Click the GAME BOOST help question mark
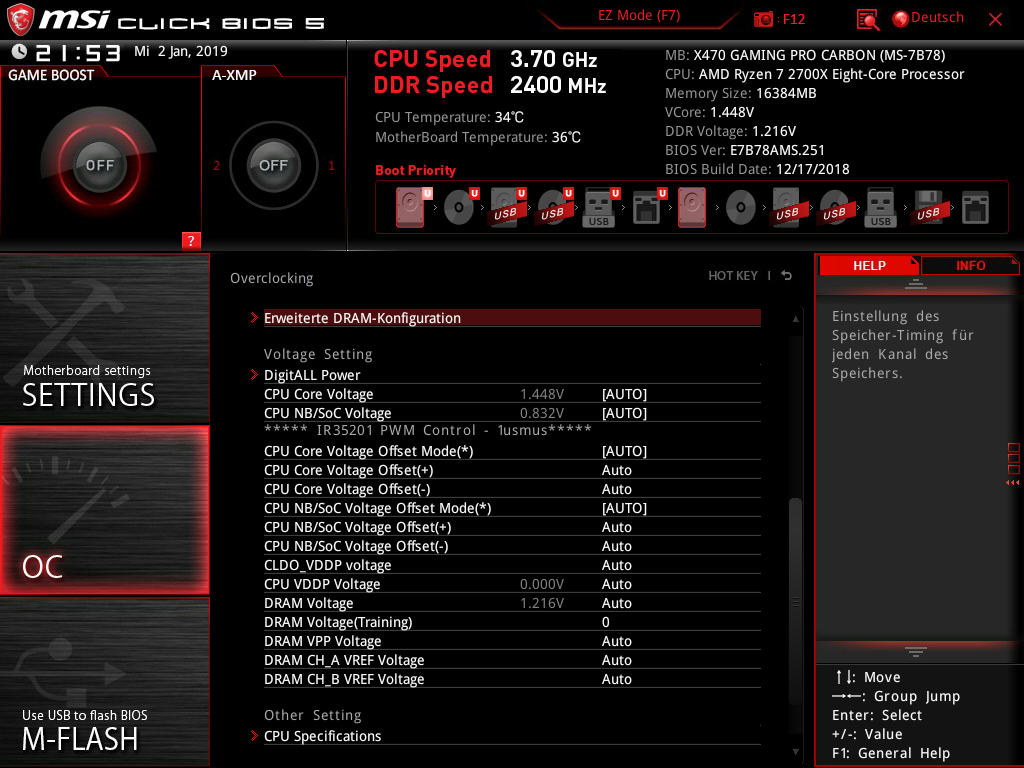This screenshot has height=768, width=1024. click(190, 240)
